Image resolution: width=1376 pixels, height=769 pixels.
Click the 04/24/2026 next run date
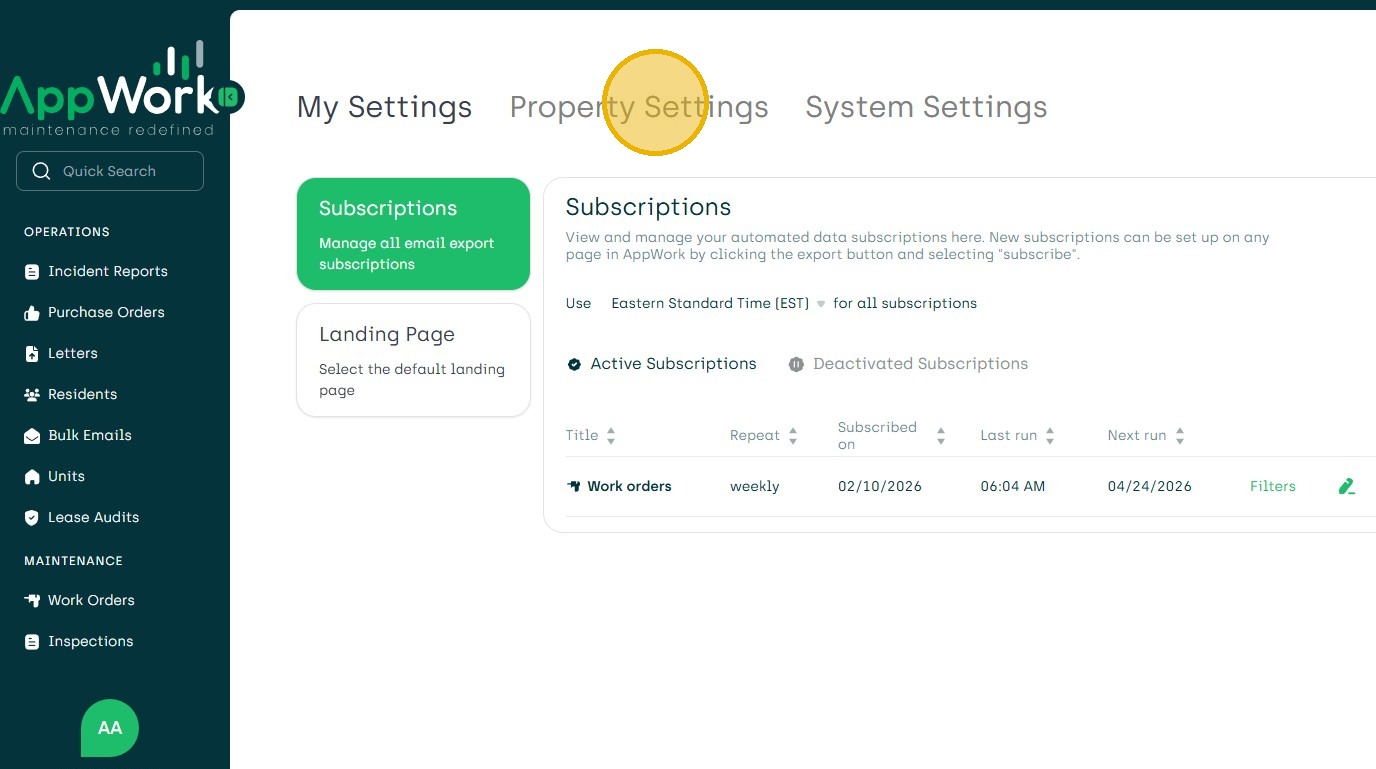1150,486
